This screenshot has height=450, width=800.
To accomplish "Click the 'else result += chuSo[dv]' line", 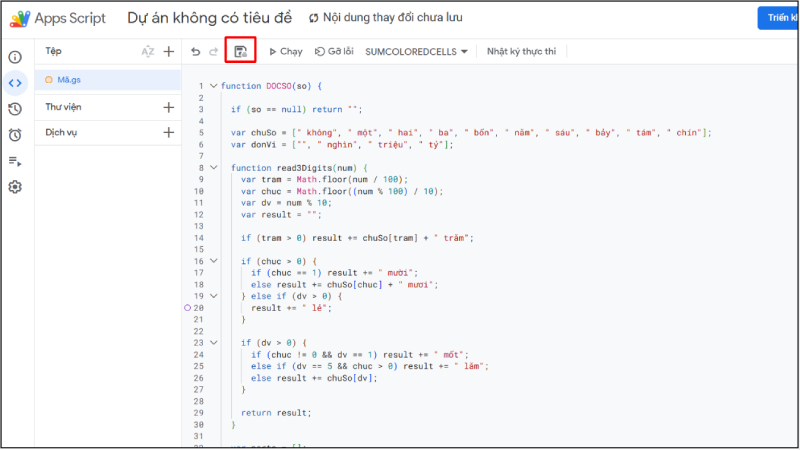I will point(314,378).
